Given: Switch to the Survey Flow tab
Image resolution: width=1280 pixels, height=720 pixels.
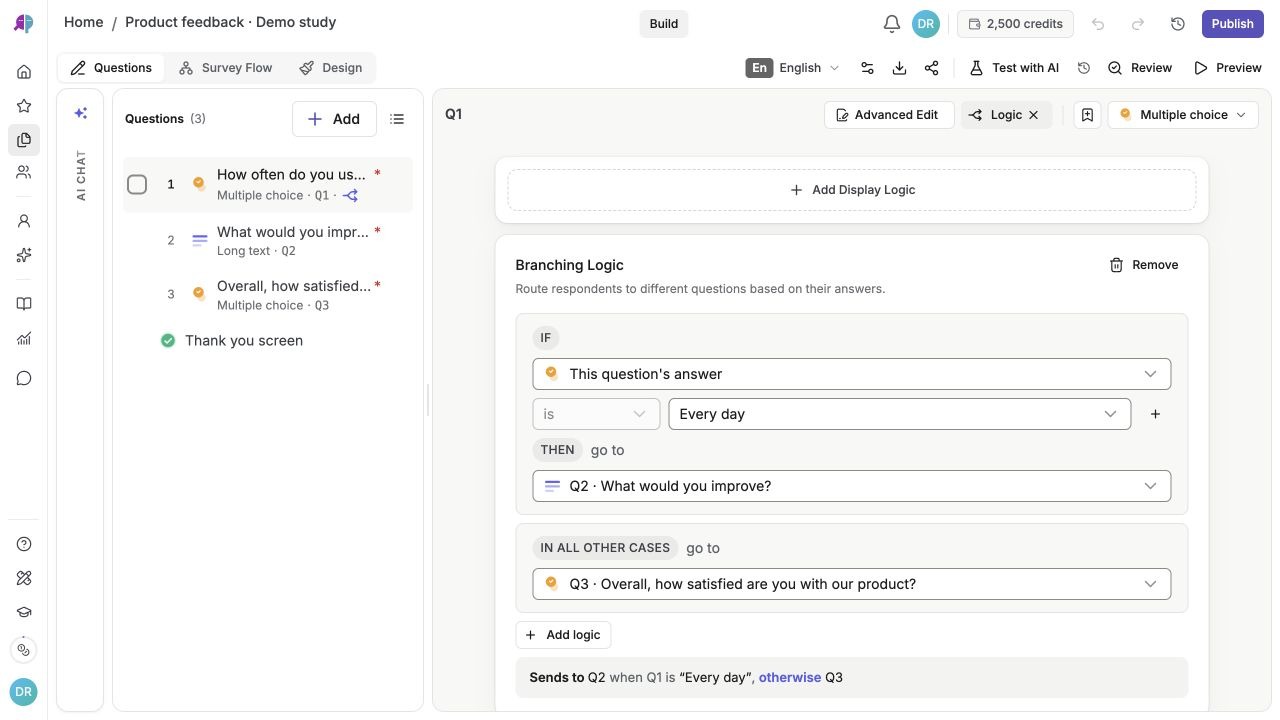Looking at the screenshot, I should (x=225, y=68).
